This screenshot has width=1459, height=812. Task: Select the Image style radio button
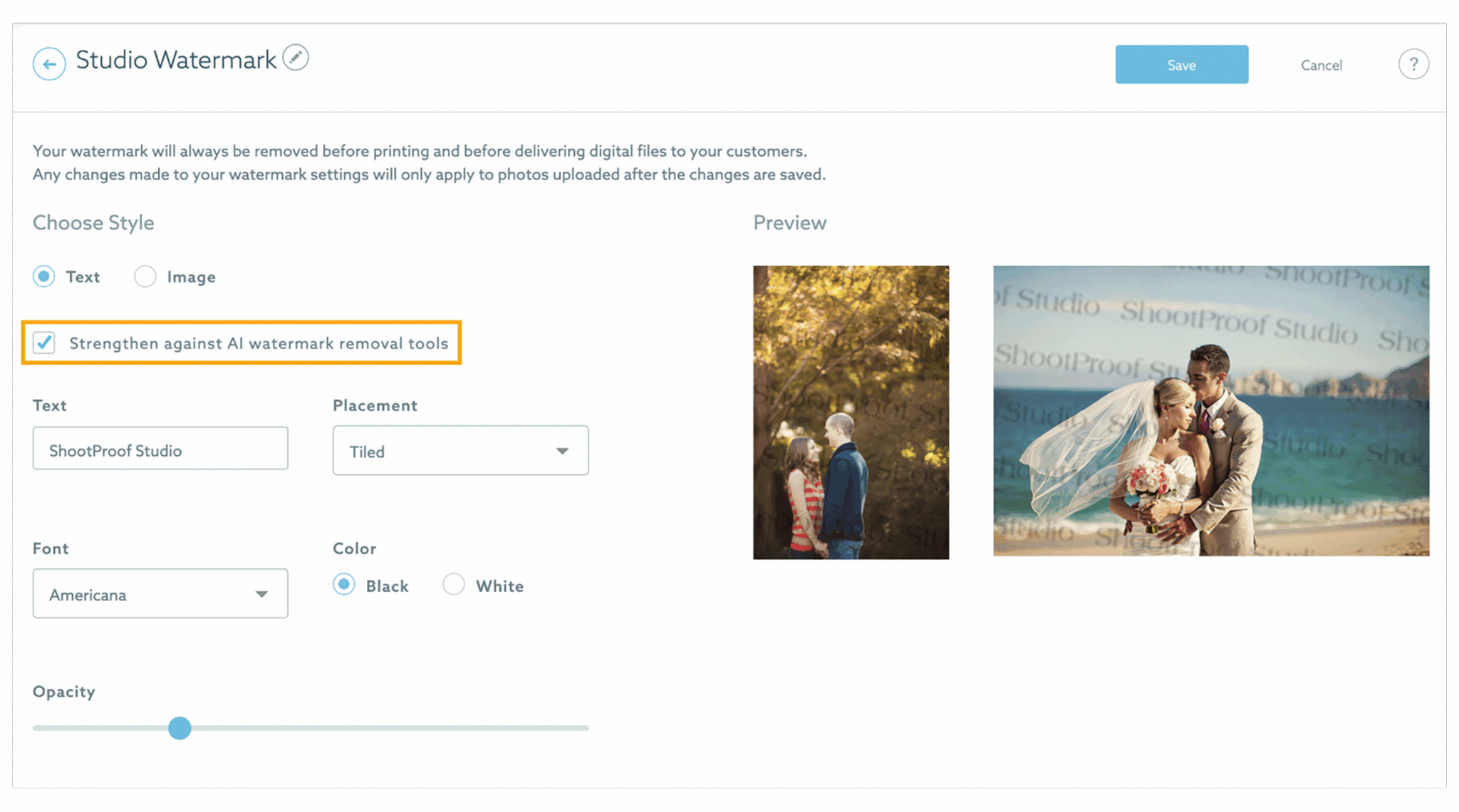pos(145,276)
